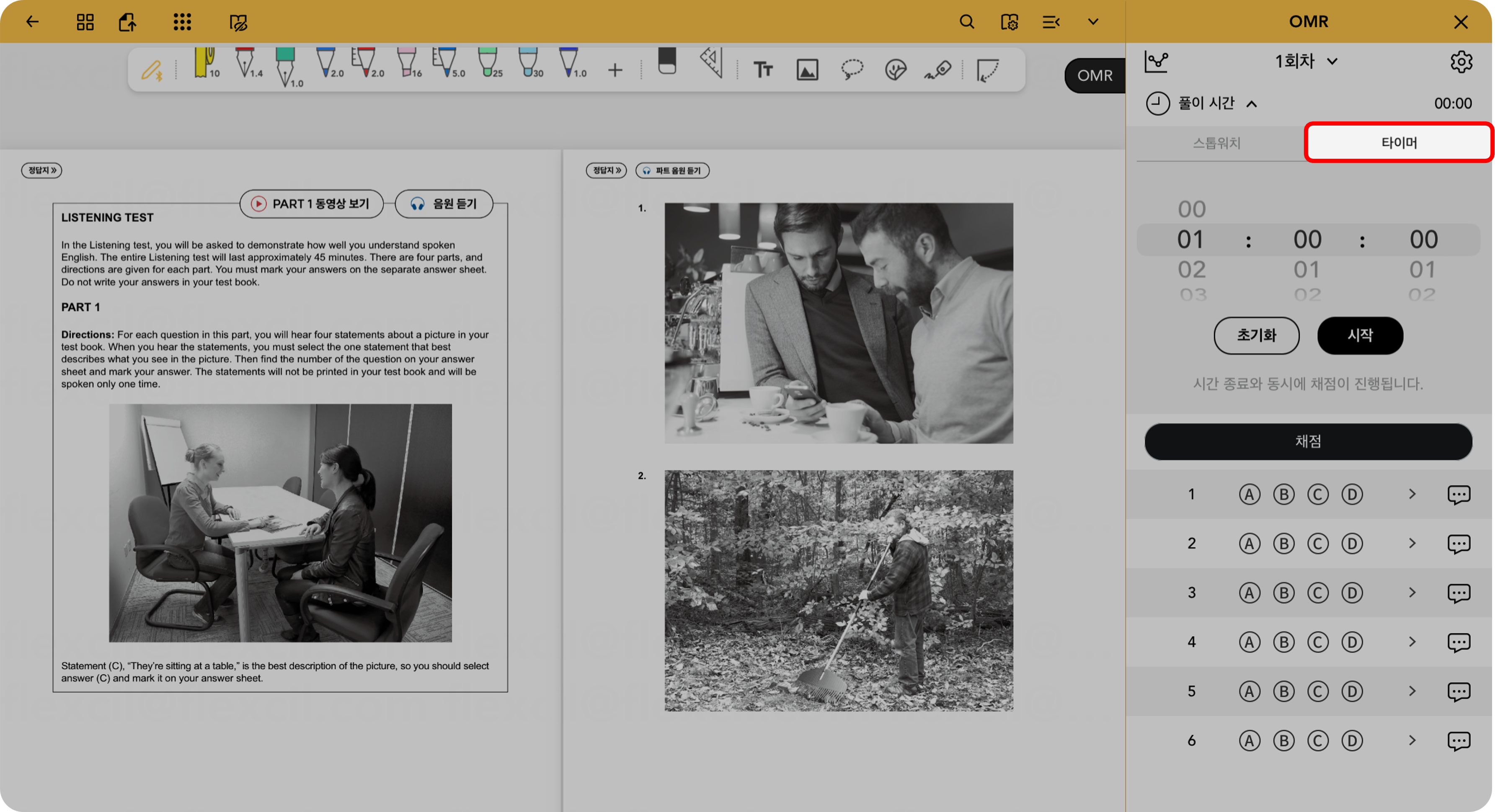
Task: Toggle the OMR panel pill button
Action: coord(1095,75)
